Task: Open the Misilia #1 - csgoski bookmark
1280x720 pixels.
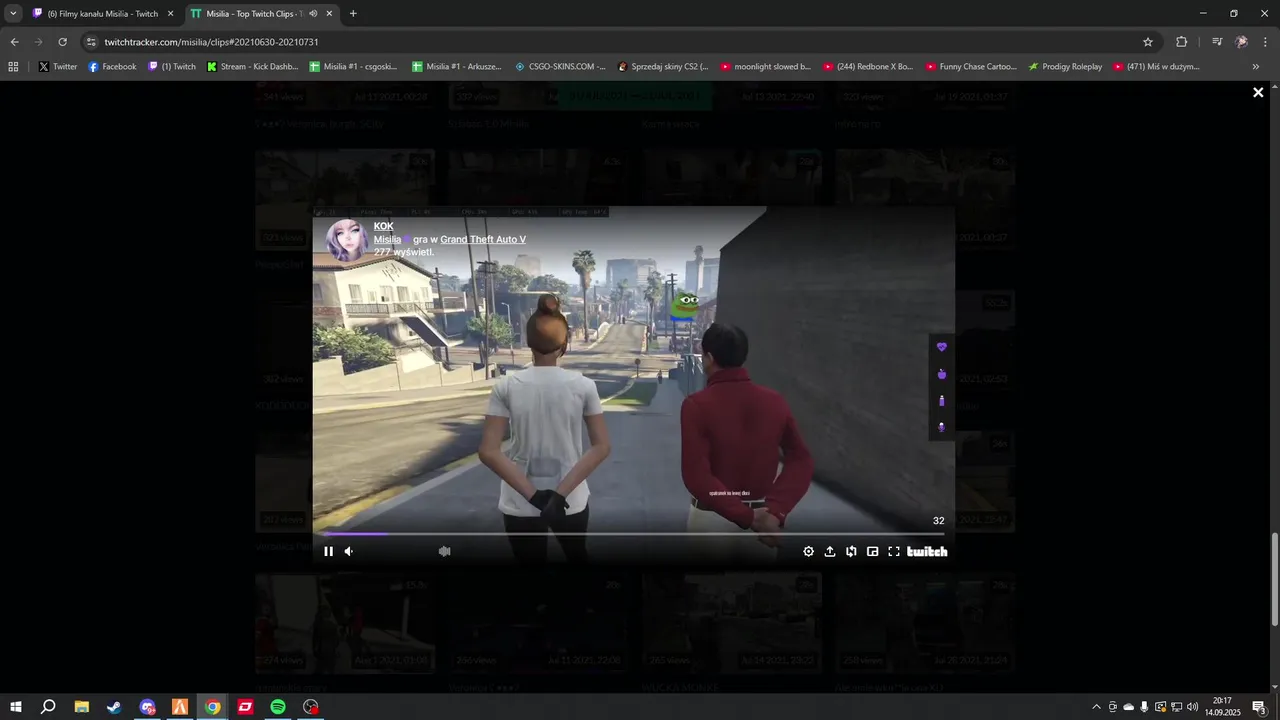Action: coord(353,67)
